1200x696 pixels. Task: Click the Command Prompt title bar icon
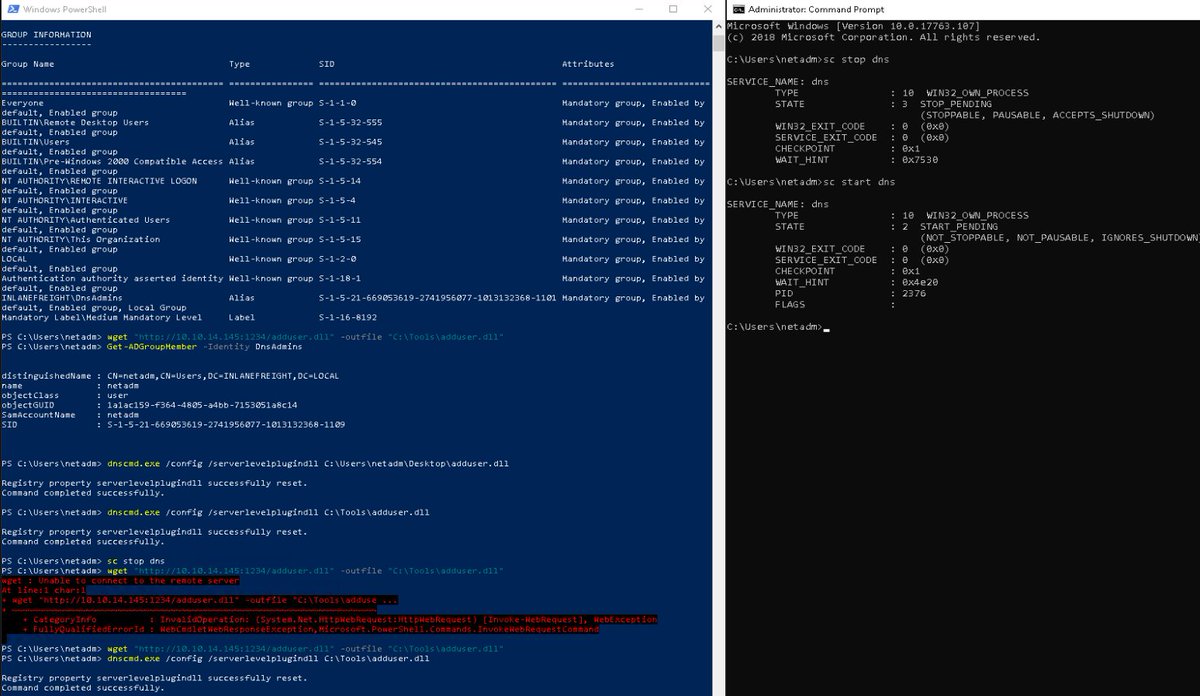(738, 9)
